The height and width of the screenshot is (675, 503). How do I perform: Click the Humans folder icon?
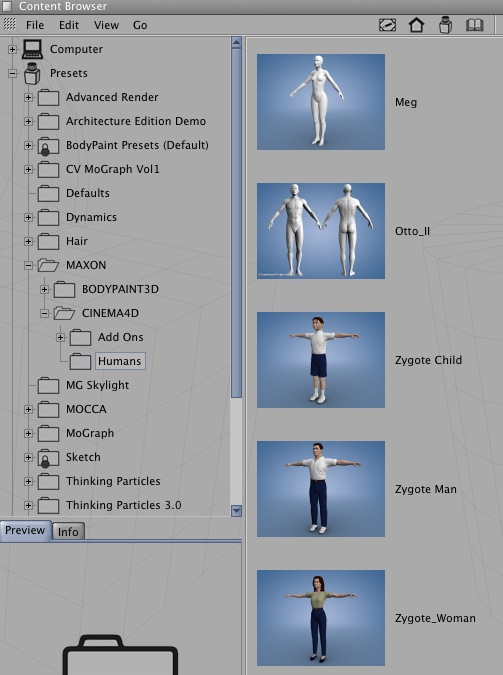[x=80, y=361]
